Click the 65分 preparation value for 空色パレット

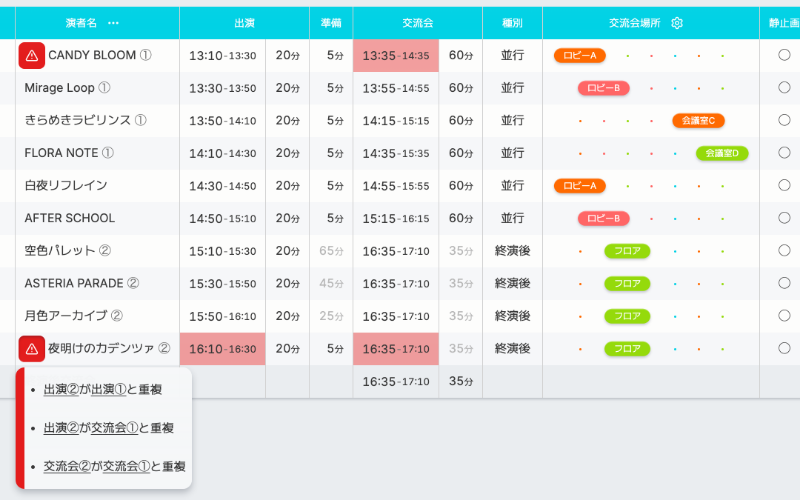331,251
